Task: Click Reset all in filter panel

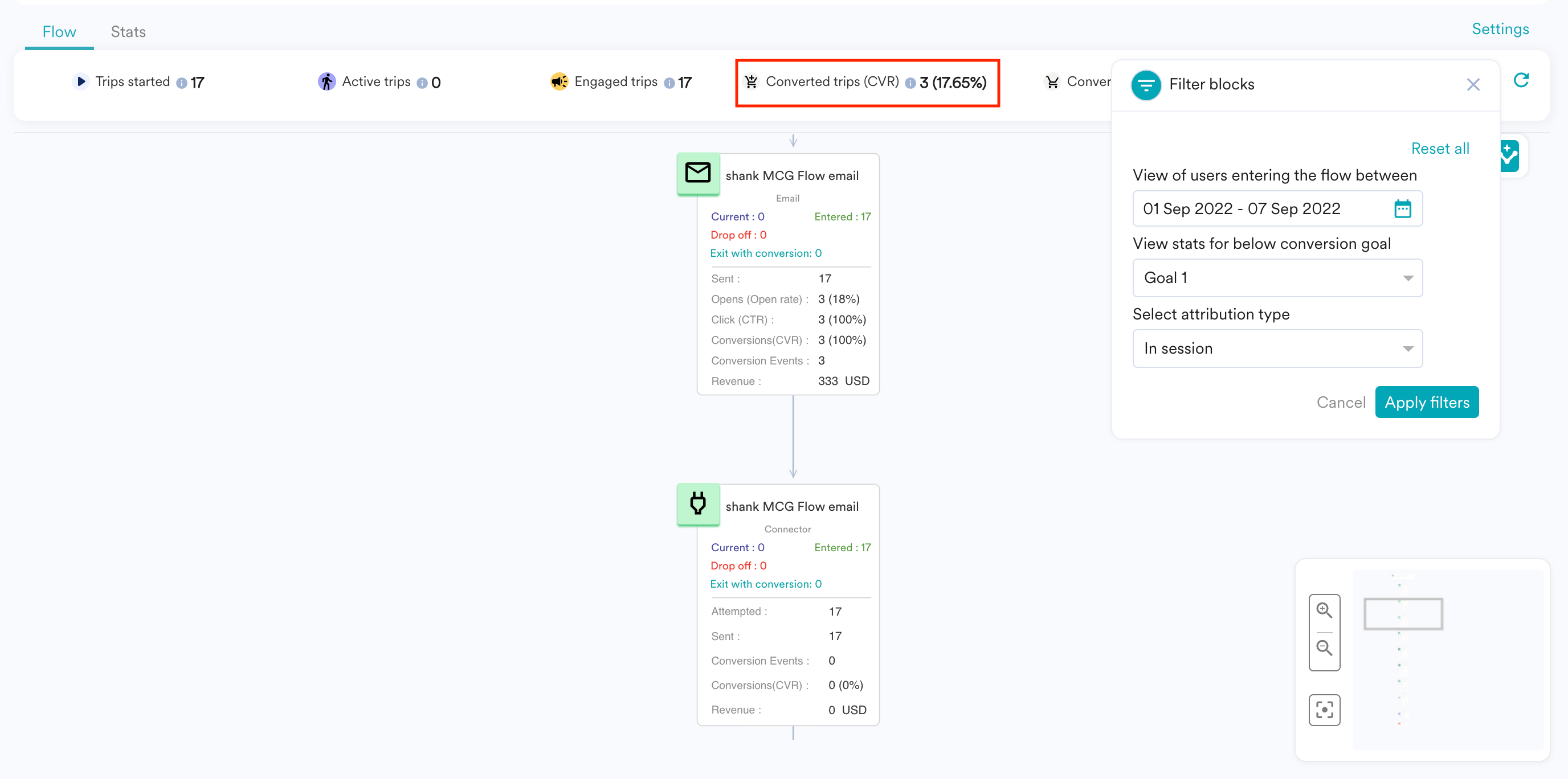Action: (x=1440, y=149)
